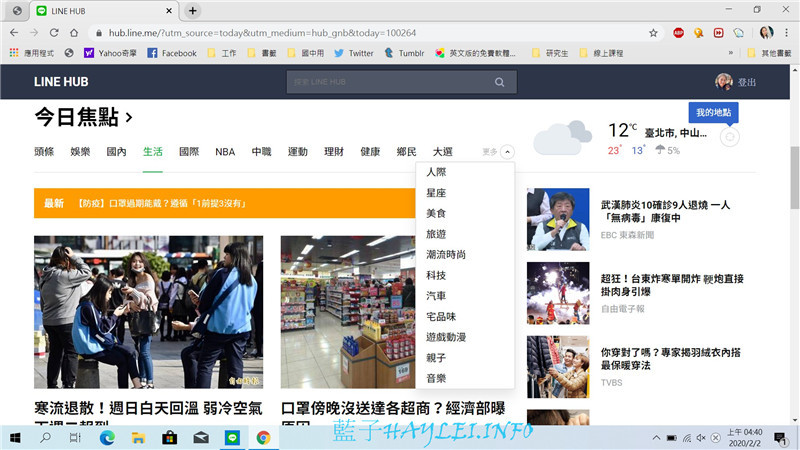Open the Twitter bookmark

[354, 53]
